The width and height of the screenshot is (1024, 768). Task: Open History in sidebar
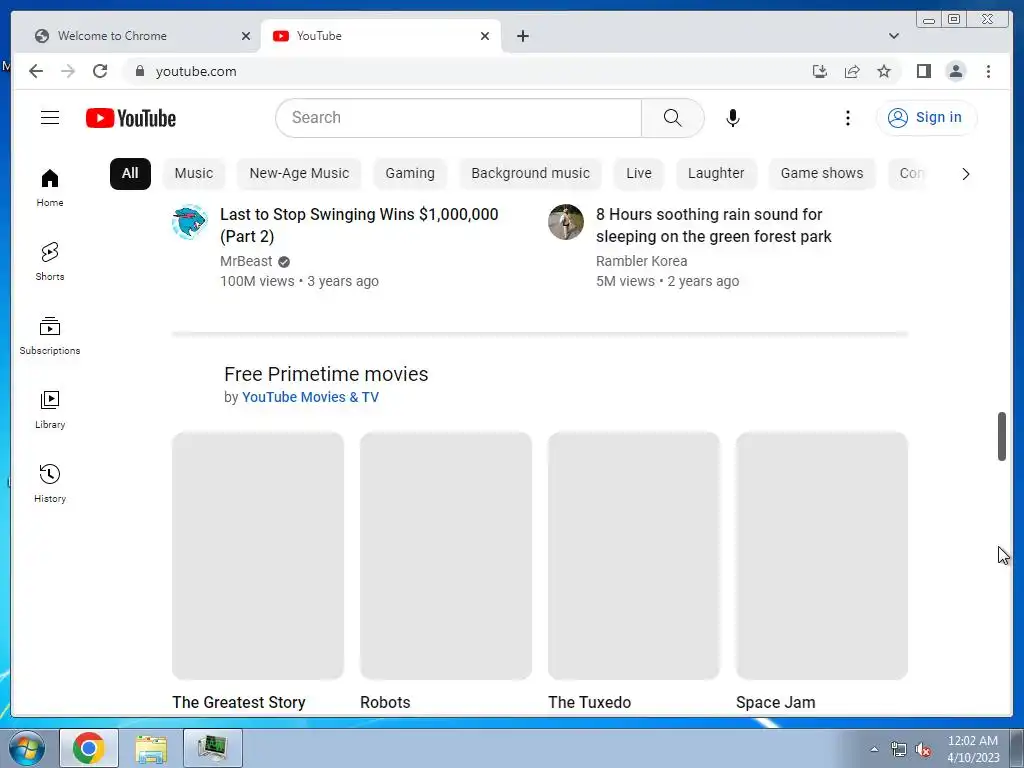click(x=50, y=483)
